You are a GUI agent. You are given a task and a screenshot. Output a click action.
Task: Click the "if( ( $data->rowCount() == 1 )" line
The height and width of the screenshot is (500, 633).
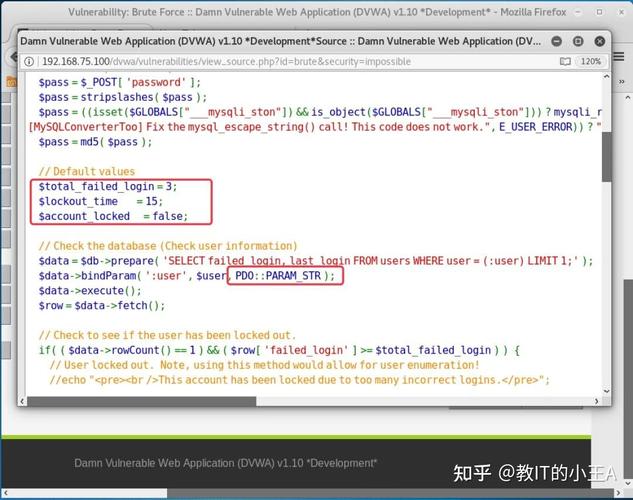point(279,350)
